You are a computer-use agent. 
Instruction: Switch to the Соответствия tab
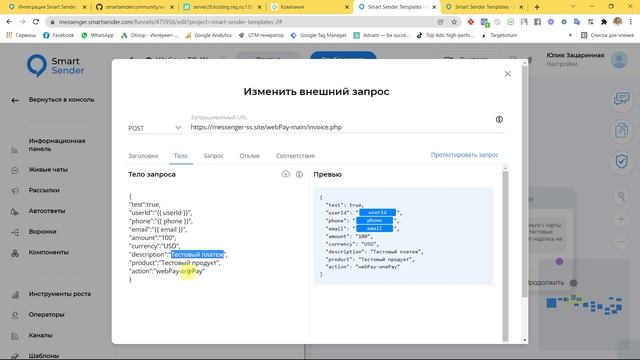(295, 156)
